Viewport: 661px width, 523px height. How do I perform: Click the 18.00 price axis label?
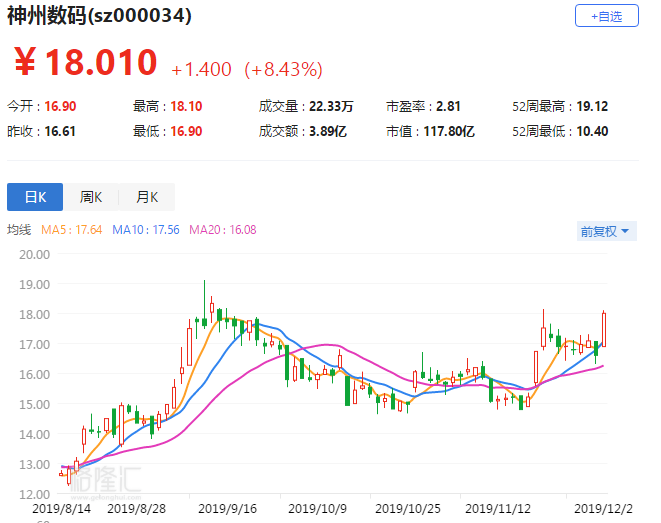click(x=35, y=314)
